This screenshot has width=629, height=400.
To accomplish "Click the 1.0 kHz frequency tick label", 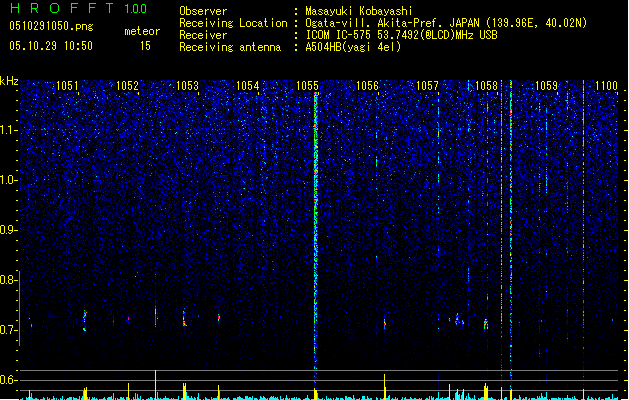I will tap(8, 180).
